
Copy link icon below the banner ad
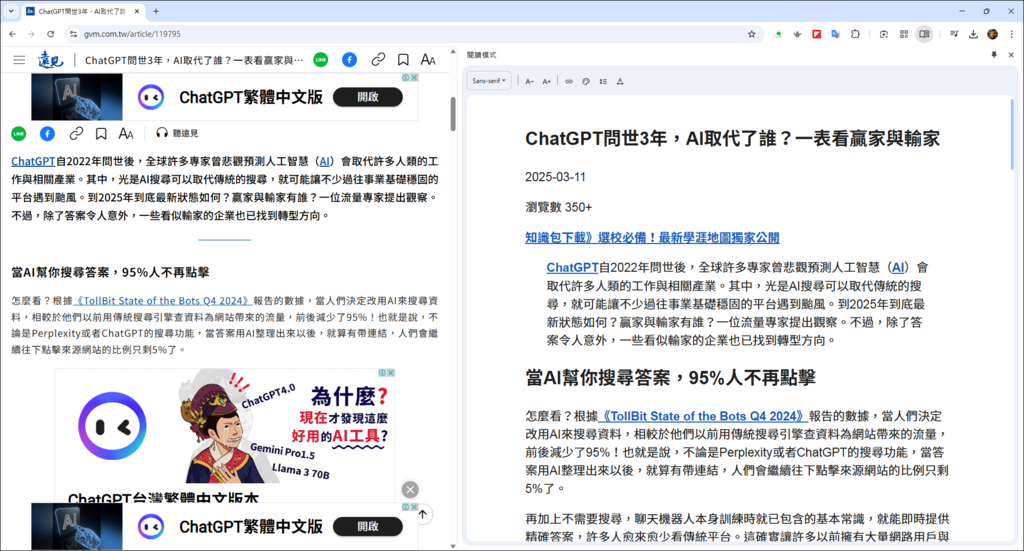tap(76, 134)
